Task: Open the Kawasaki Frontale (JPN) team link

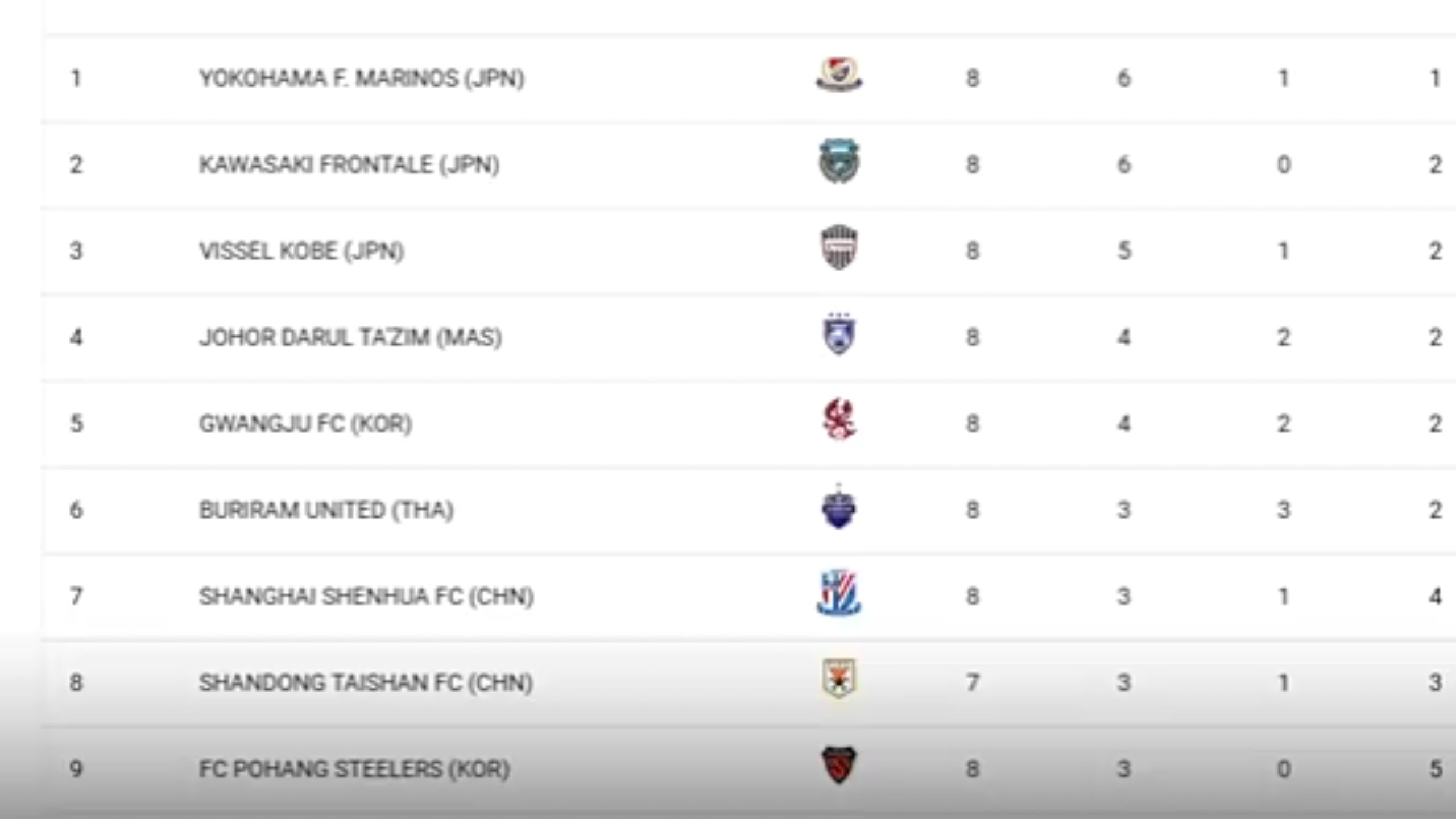Action: coord(349,165)
